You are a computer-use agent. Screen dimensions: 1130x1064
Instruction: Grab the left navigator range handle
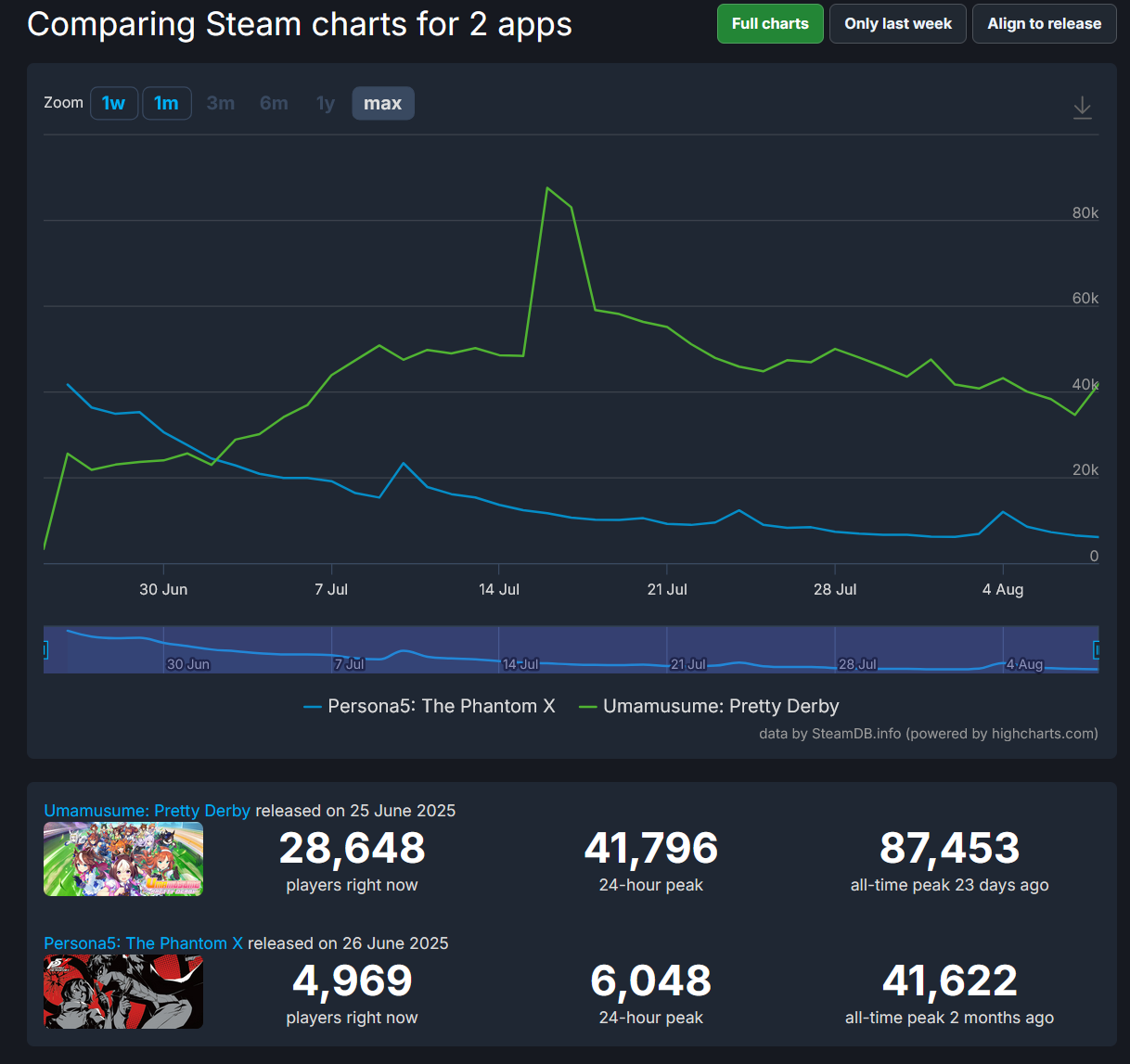(x=45, y=650)
